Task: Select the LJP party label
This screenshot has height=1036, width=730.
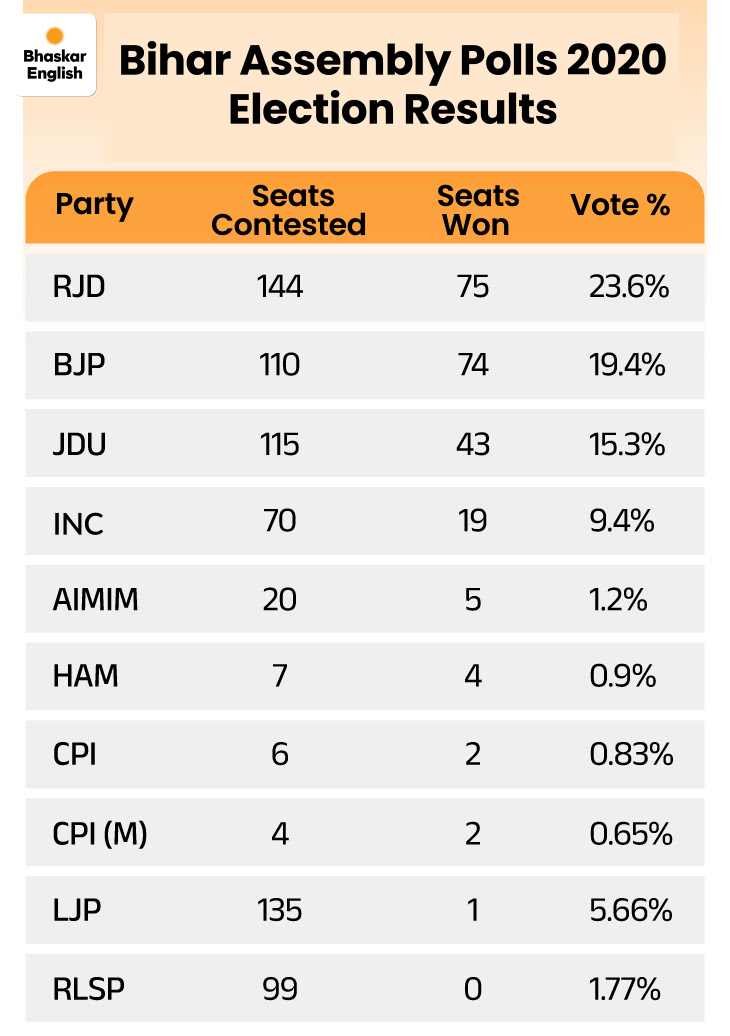Action: 77,911
